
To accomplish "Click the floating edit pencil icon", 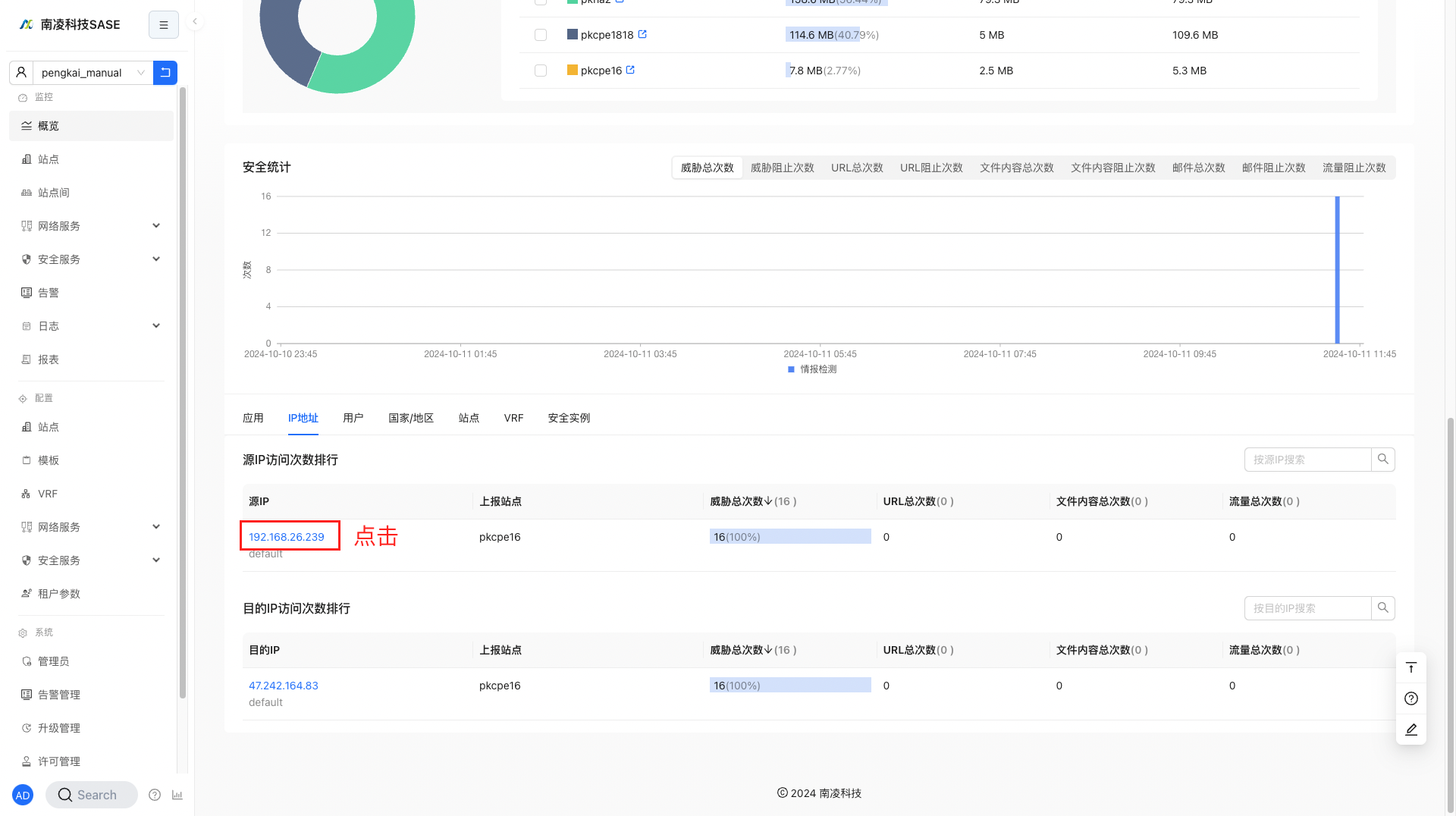I will tap(1411, 730).
